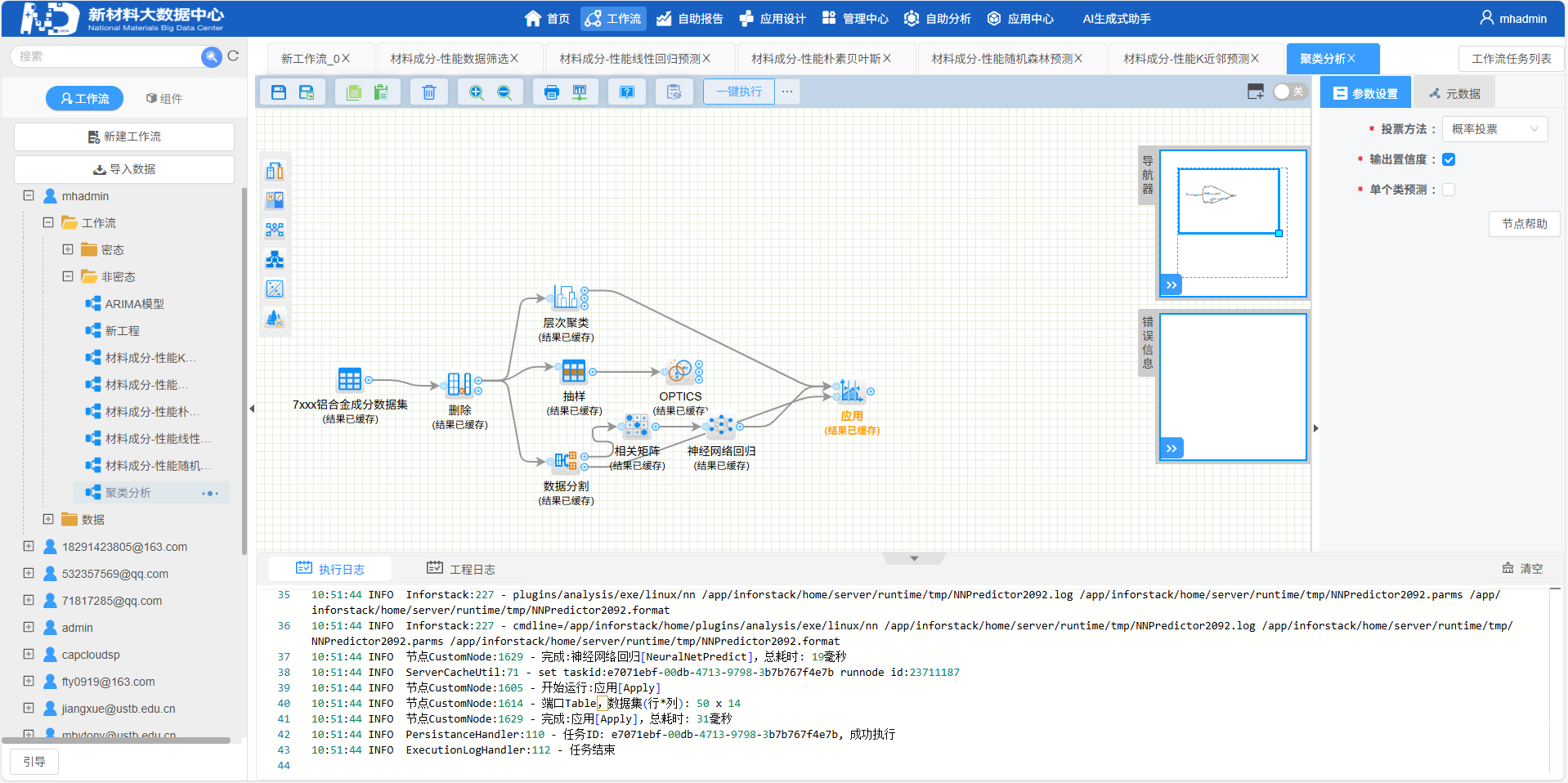Click the 一键执行 button
The width and height of the screenshot is (1568, 783).
pyautogui.click(x=738, y=92)
